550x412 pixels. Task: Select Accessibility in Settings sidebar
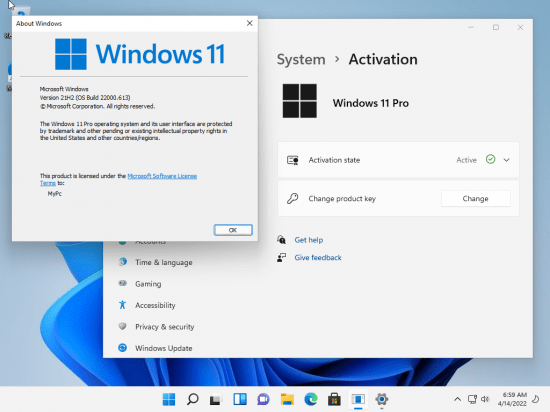point(155,305)
